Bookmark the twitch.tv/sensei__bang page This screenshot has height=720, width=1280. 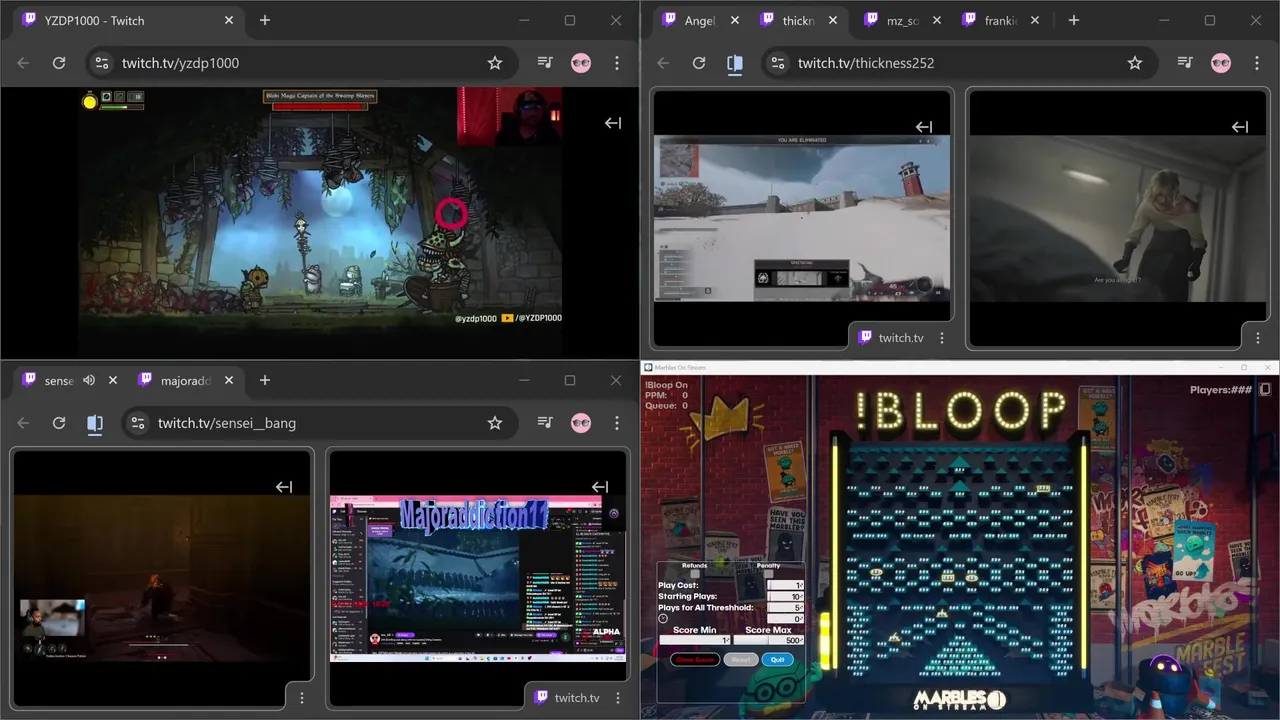(x=495, y=423)
